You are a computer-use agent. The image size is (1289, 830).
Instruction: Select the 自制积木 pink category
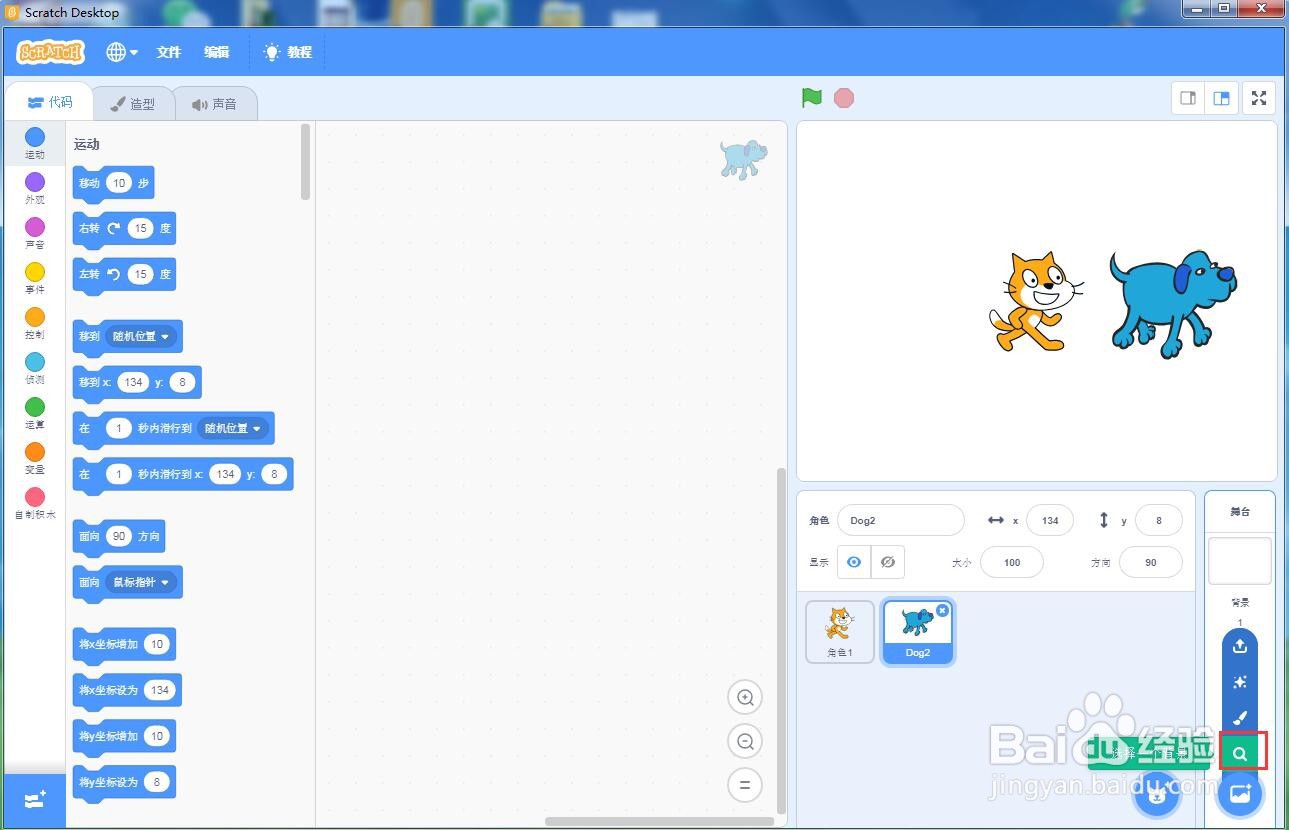click(x=35, y=502)
